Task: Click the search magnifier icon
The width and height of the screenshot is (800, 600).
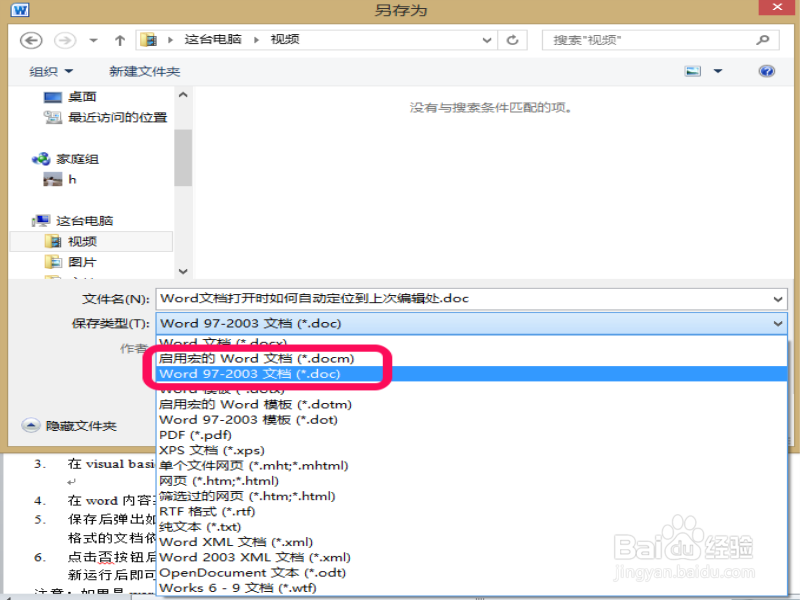Action: tap(763, 40)
